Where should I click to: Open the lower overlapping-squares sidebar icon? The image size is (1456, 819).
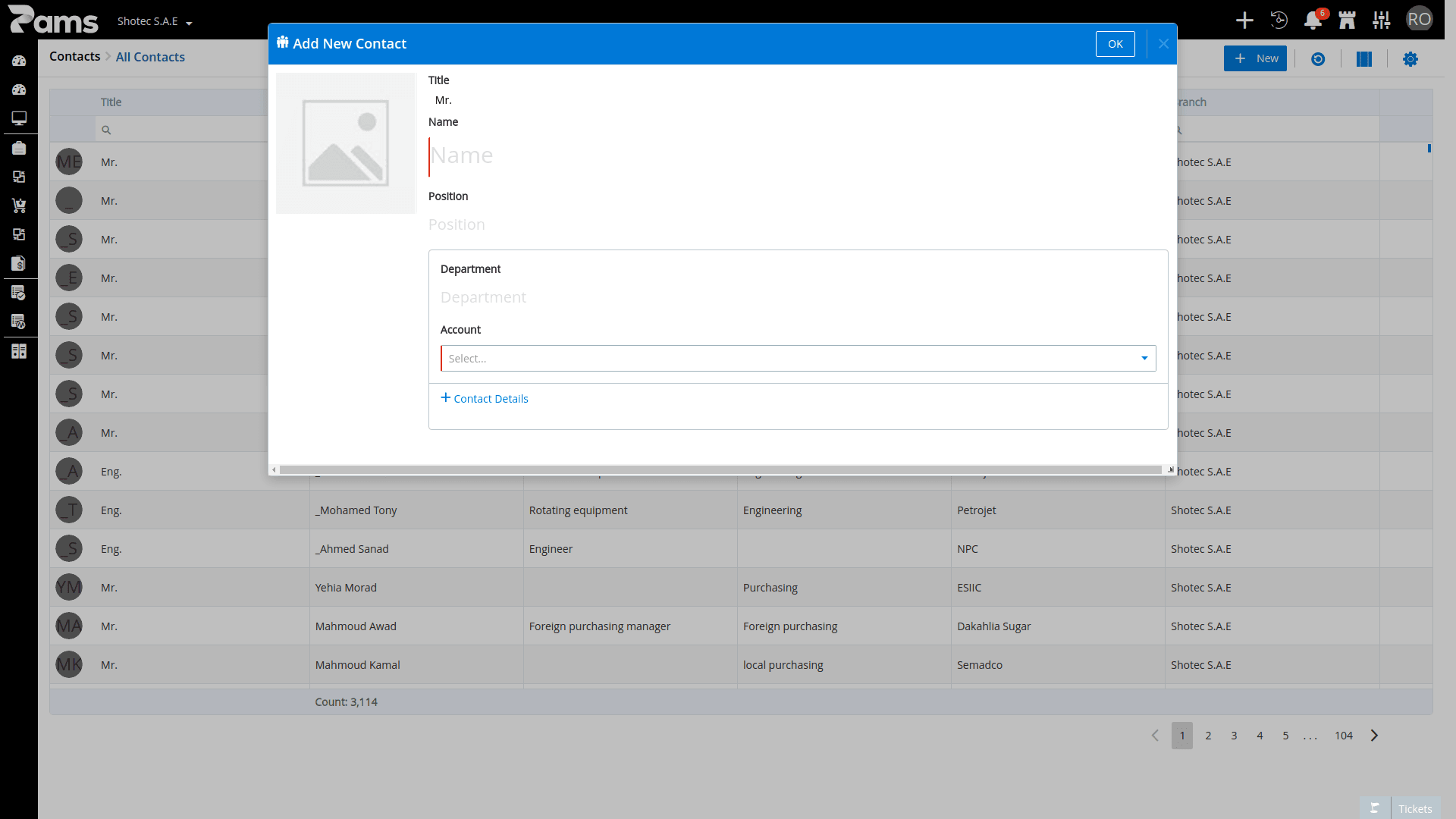[x=19, y=234]
